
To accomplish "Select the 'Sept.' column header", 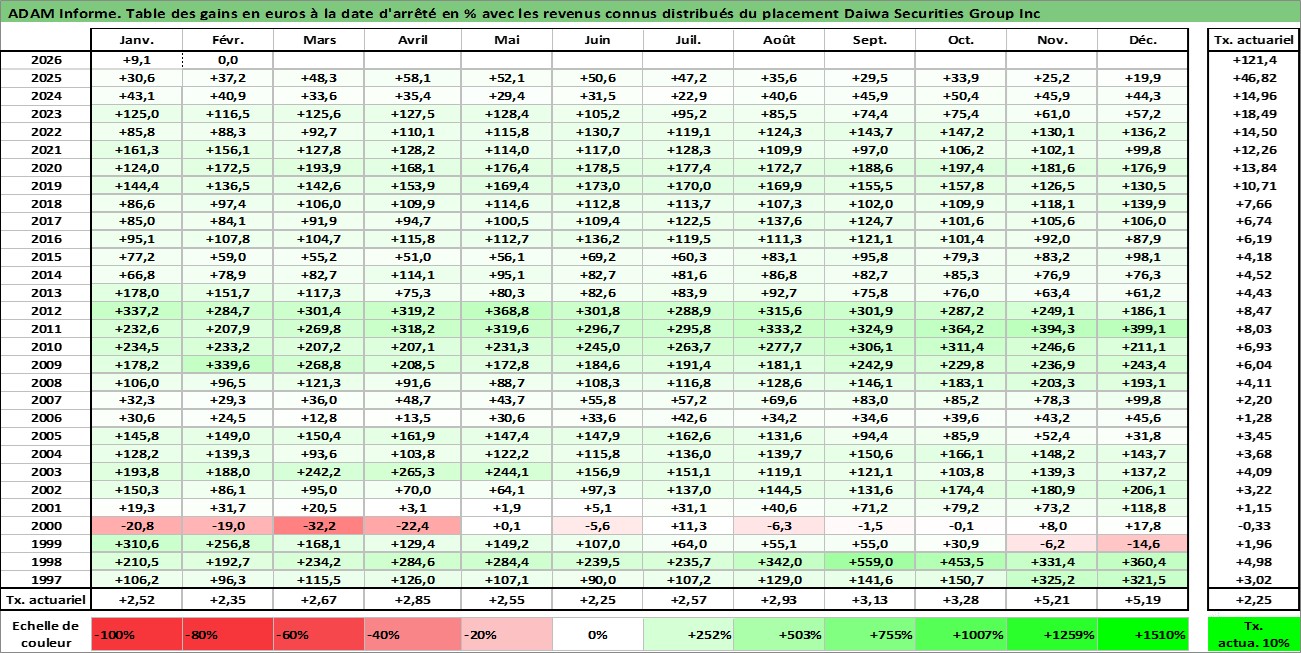I will coord(870,40).
